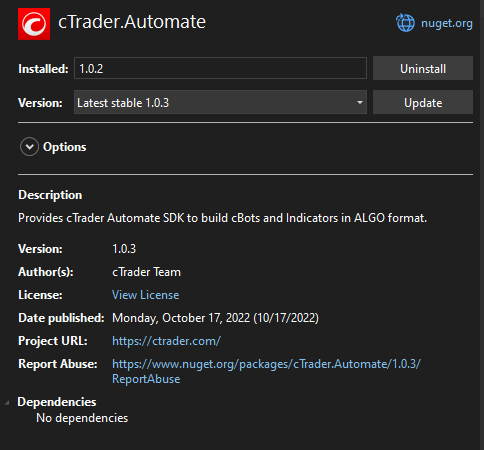This screenshot has width=484, height=450.
Task: Expand the Options chevron circle
Action: click(29, 147)
